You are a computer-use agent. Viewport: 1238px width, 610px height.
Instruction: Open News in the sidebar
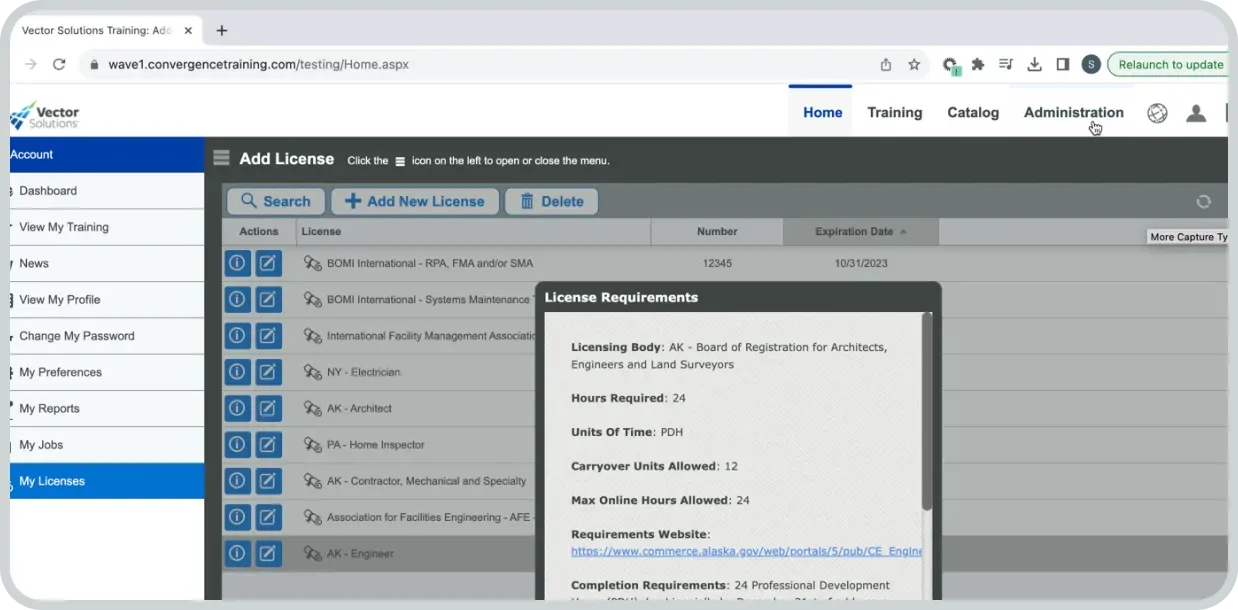click(x=107, y=263)
